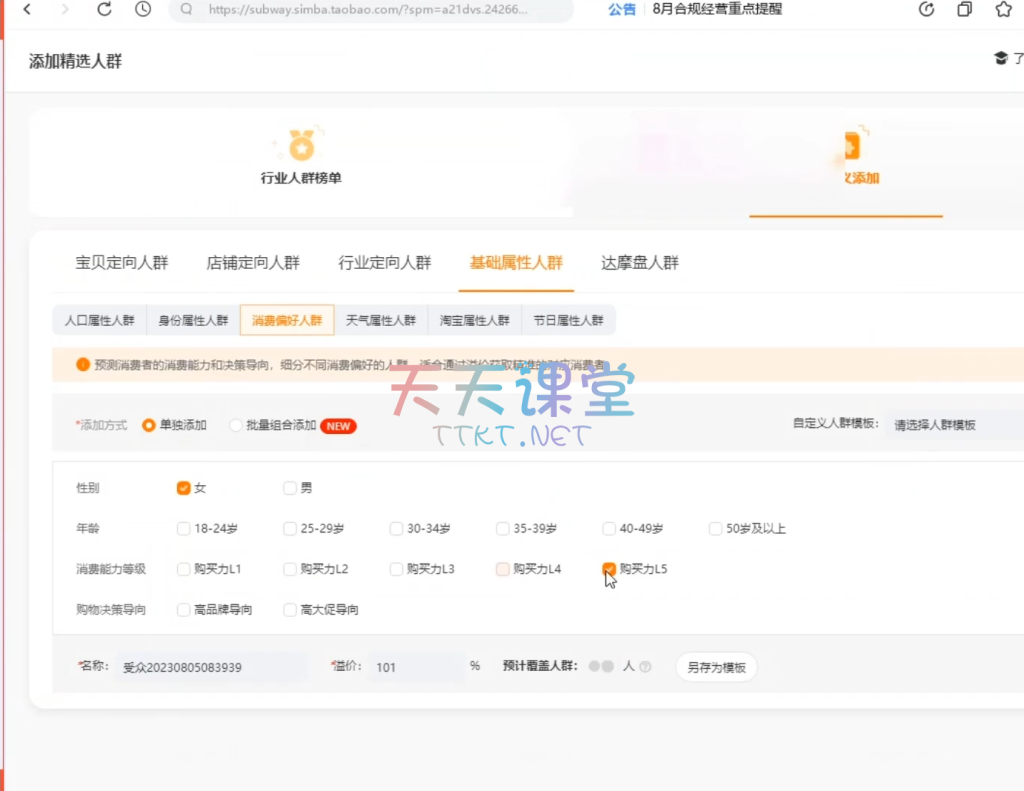The width and height of the screenshot is (1024, 791).
Task: Click the 另存为模板 button
Action: (716, 668)
